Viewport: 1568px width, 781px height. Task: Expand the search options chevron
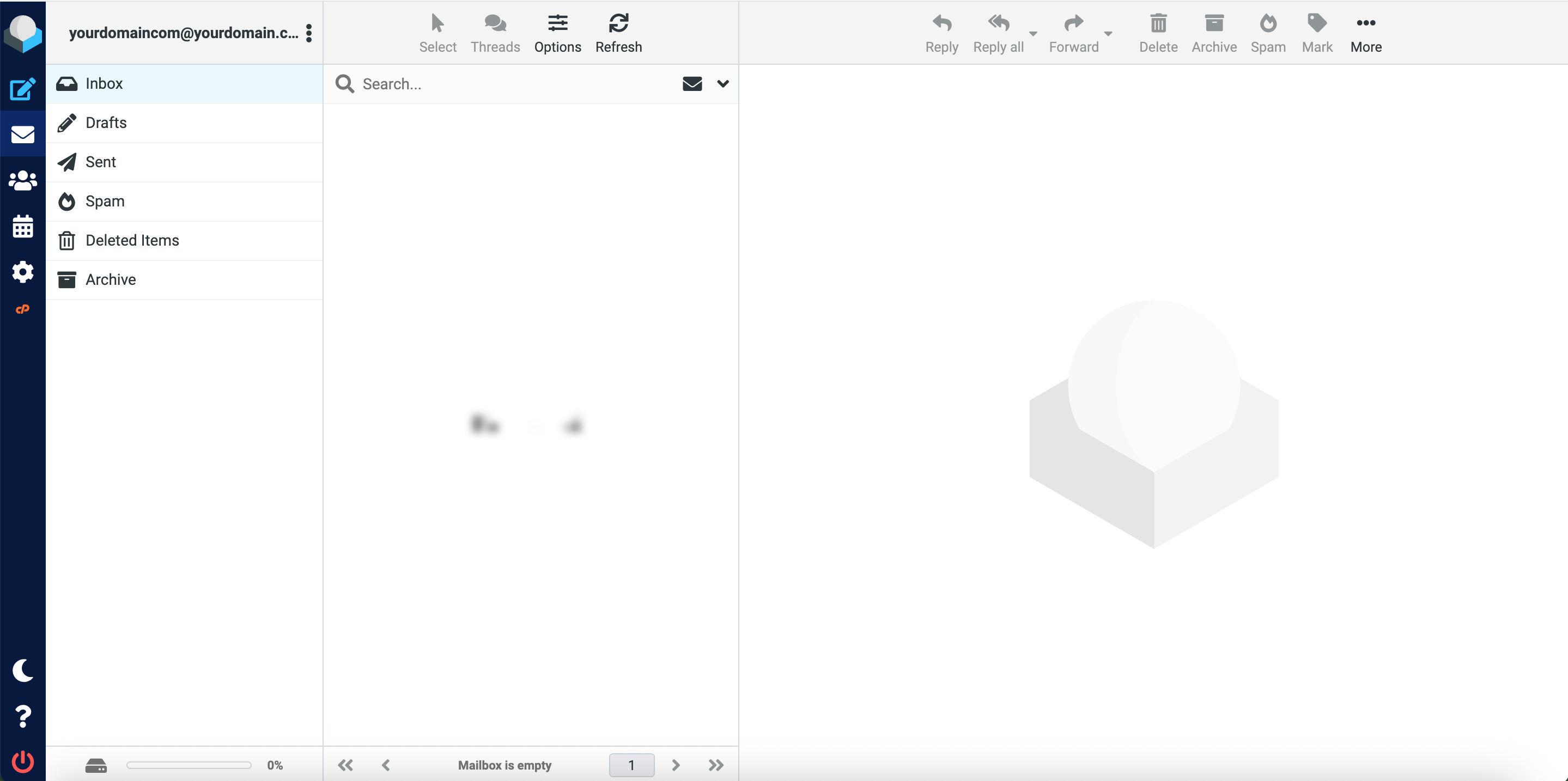(722, 83)
